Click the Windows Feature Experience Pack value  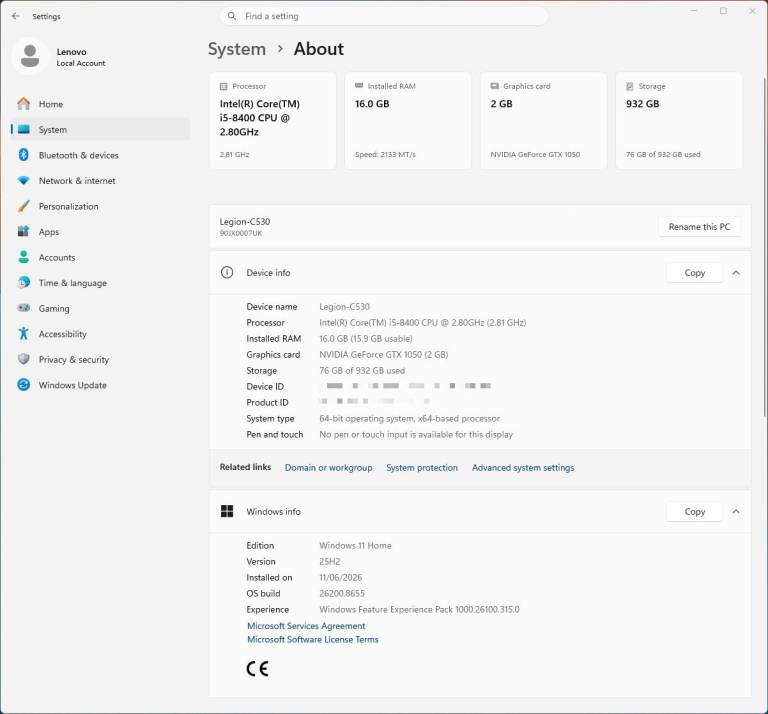click(x=419, y=610)
